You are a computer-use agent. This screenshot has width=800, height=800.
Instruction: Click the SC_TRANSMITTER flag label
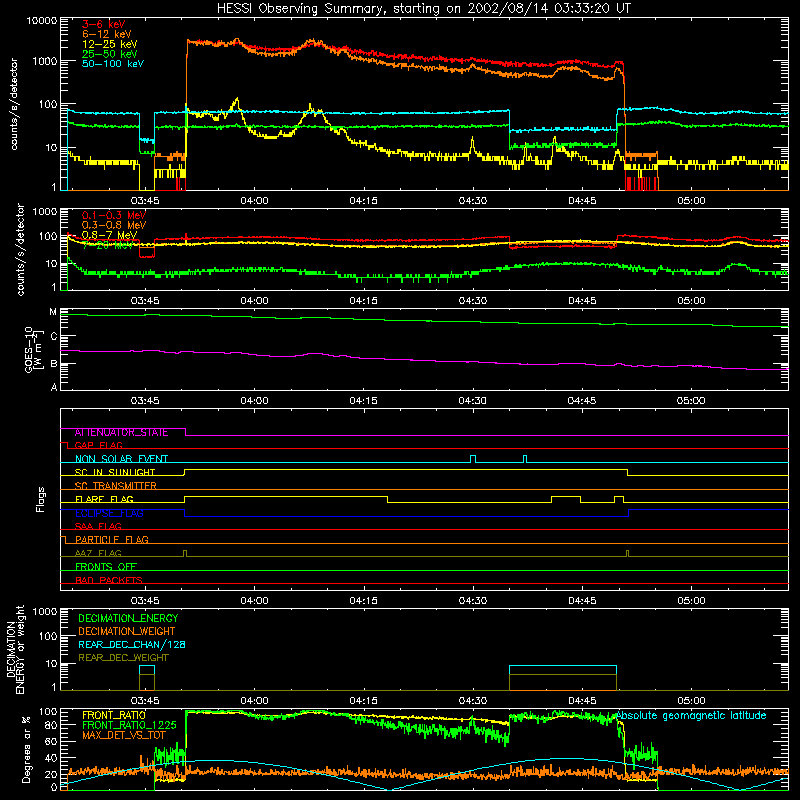(115, 486)
